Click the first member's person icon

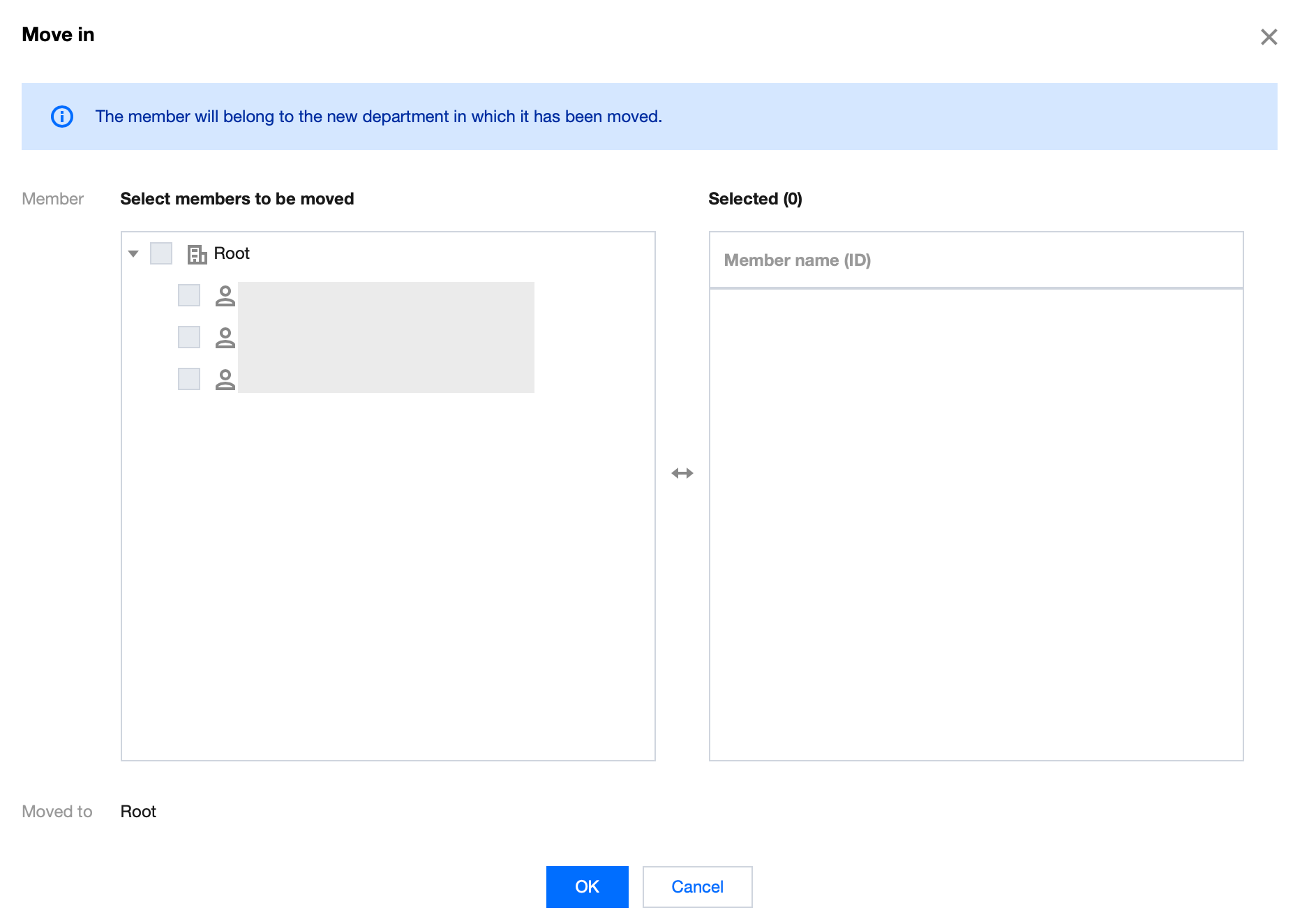[x=225, y=296]
